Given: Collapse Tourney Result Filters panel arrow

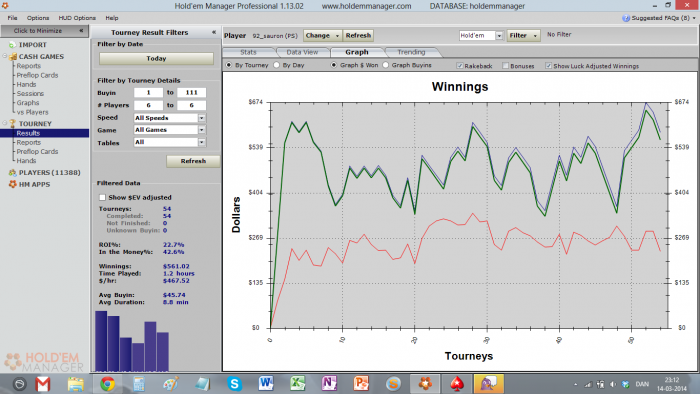Looking at the screenshot, I should coord(214,32).
